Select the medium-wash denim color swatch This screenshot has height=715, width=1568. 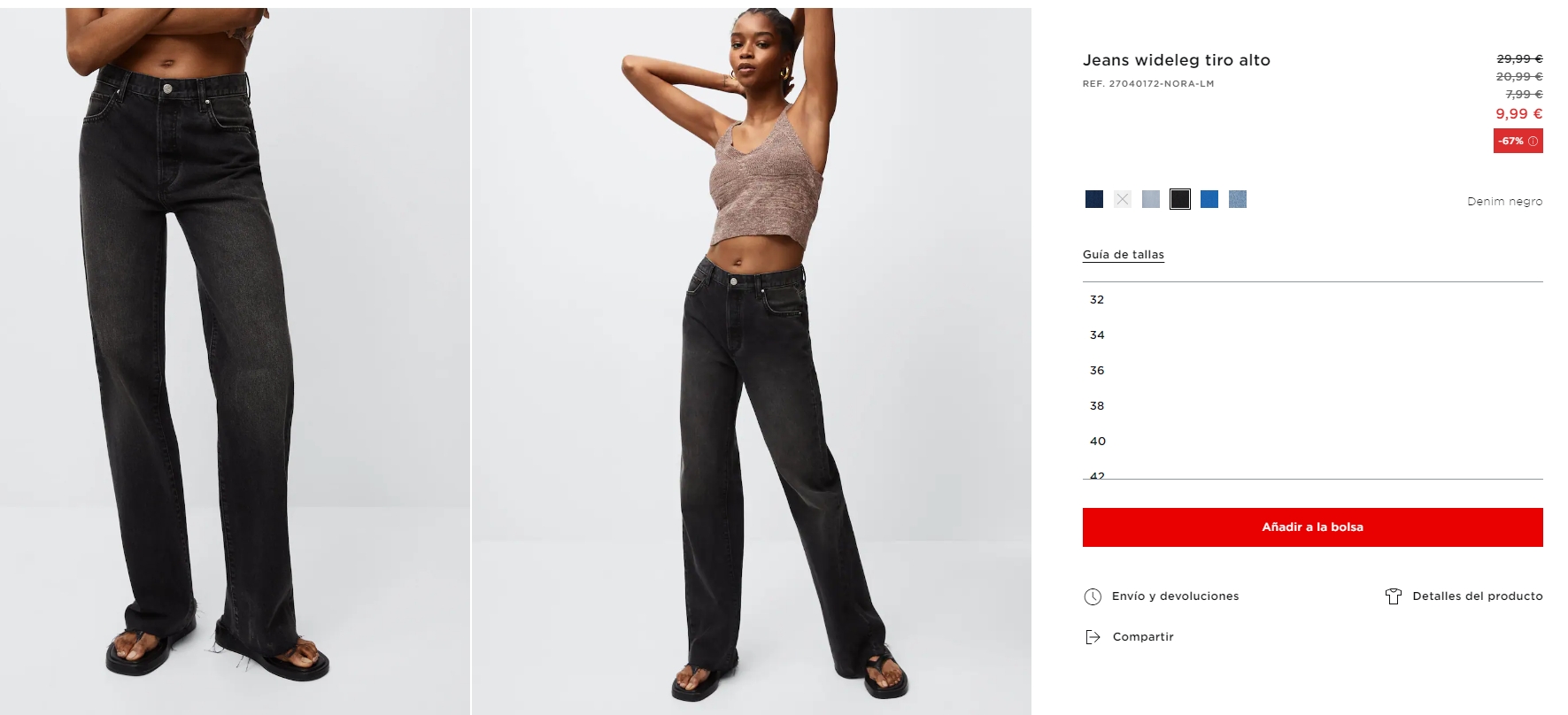[x=1238, y=199]
